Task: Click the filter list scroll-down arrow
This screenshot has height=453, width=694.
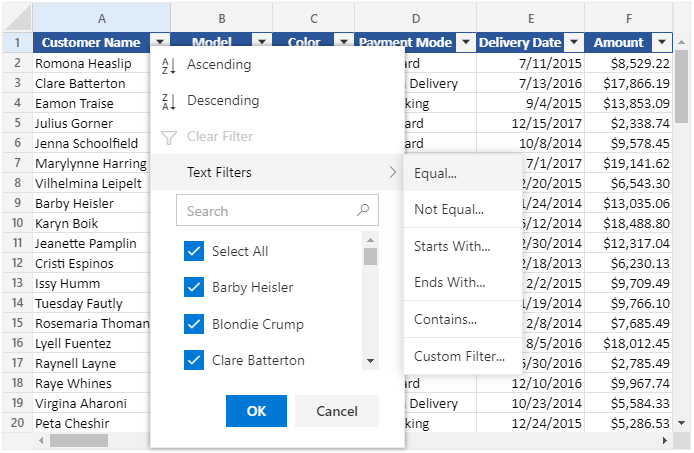Action: [370, 361]
